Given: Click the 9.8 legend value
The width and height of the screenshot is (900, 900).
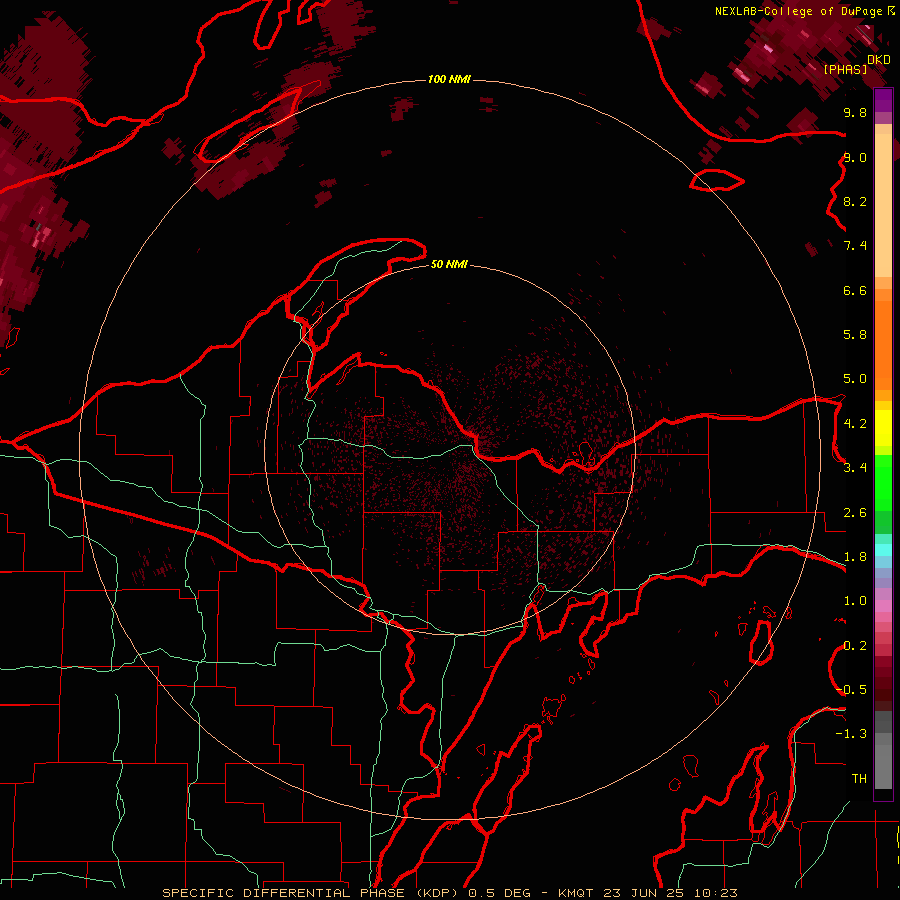Looking at the screenshot, I should [x=855, y=112].
